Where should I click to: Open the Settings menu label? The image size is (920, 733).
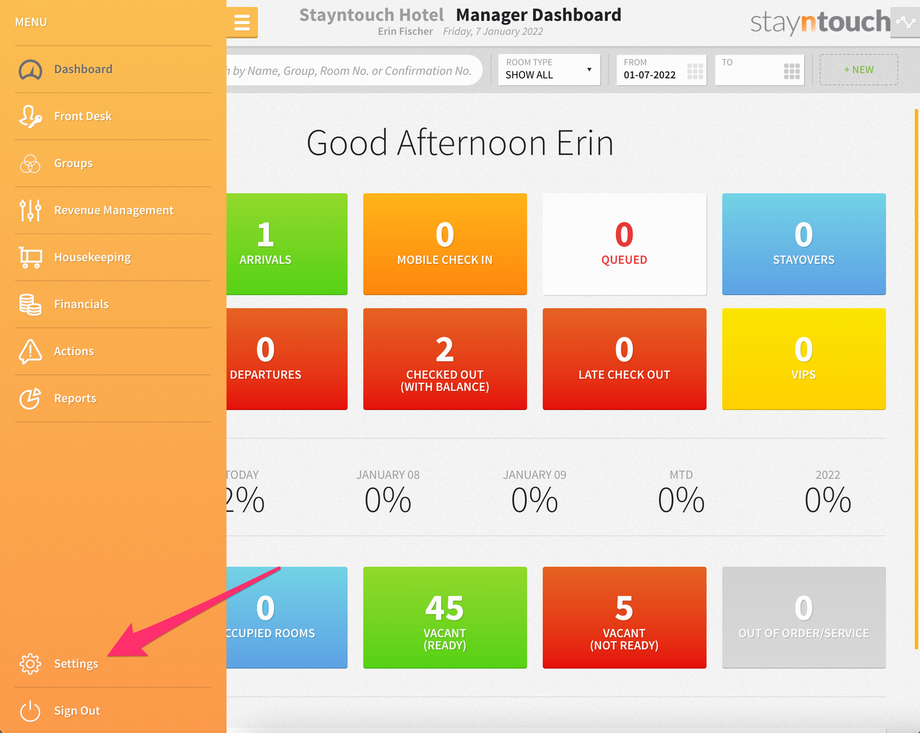point(76,664)
